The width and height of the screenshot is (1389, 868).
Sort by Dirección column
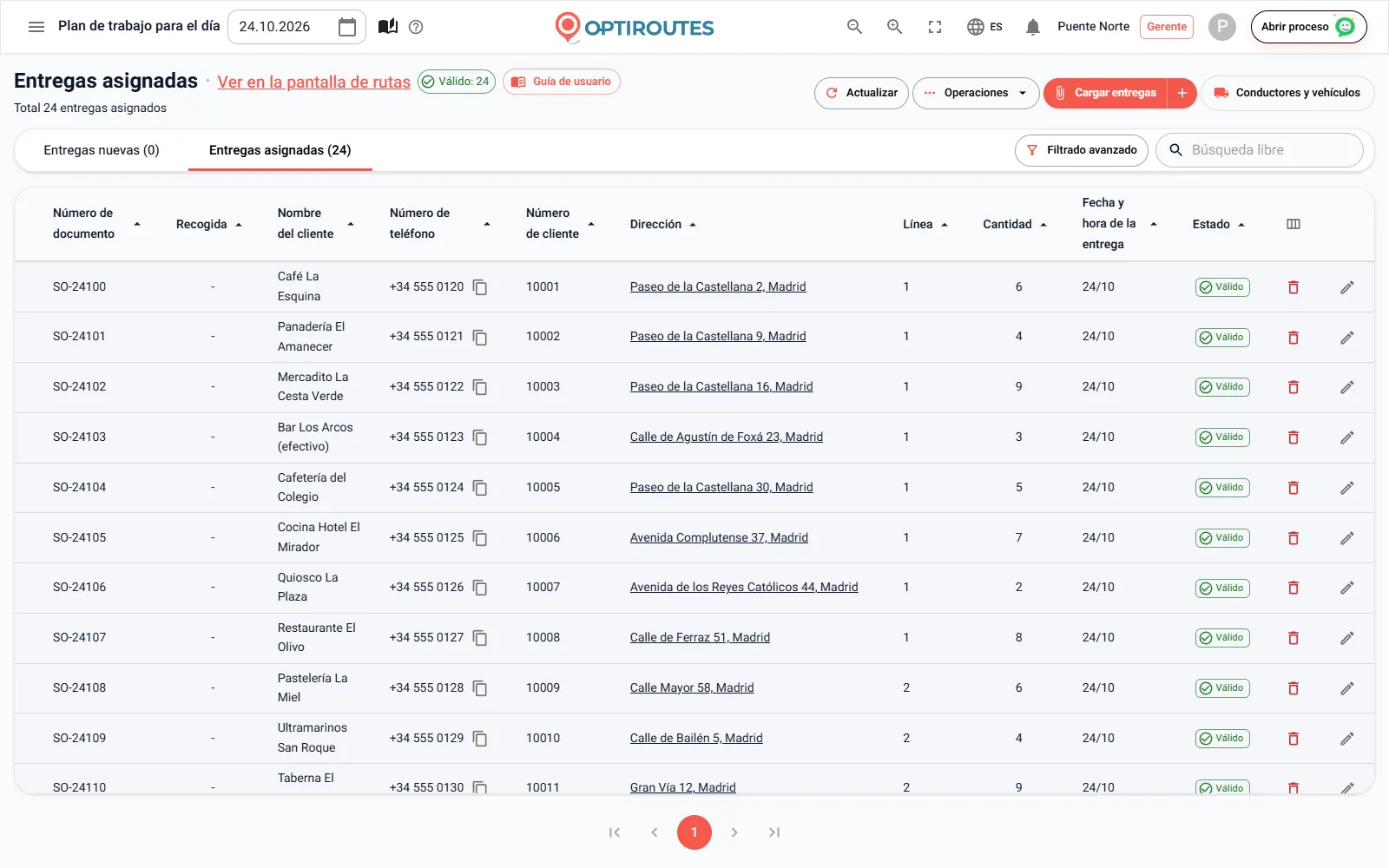[663, 224]
